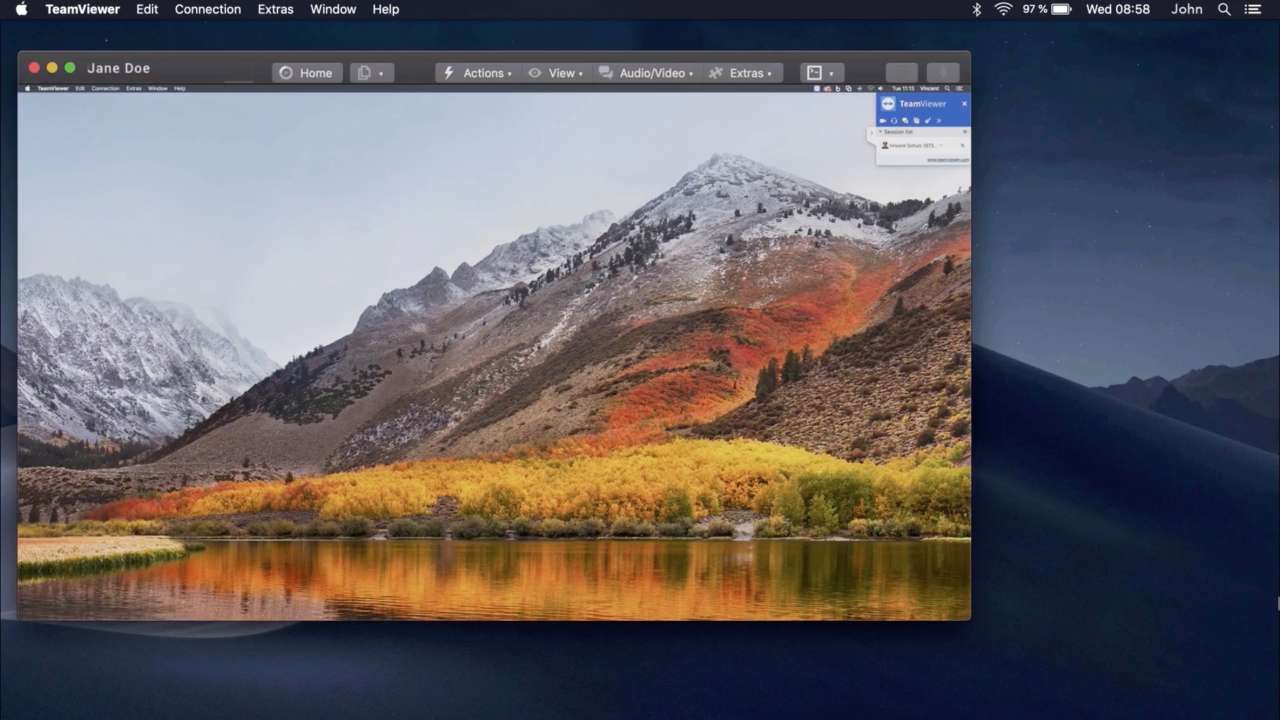This screenshot has height=720, width=1280.
Task: Click the TeamViewer logo in remote panel
Action: 888,104
